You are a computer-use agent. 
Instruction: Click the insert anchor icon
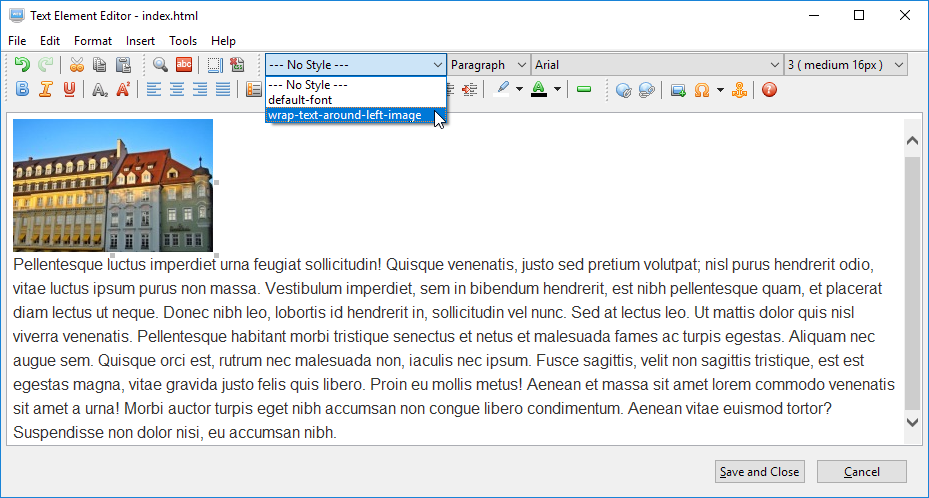(x=739, y=90)
